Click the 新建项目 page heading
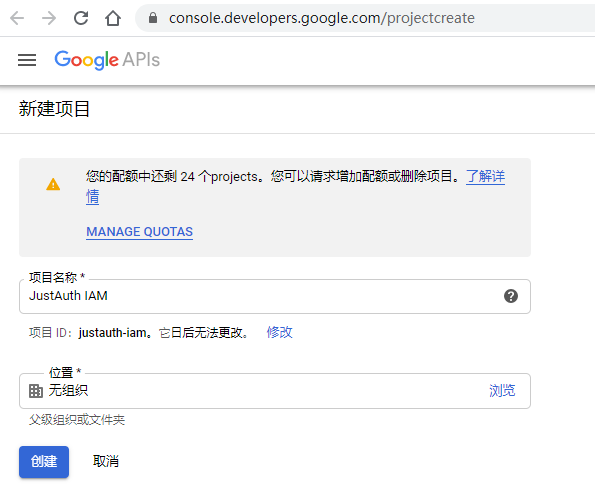 tap(54, 109)
